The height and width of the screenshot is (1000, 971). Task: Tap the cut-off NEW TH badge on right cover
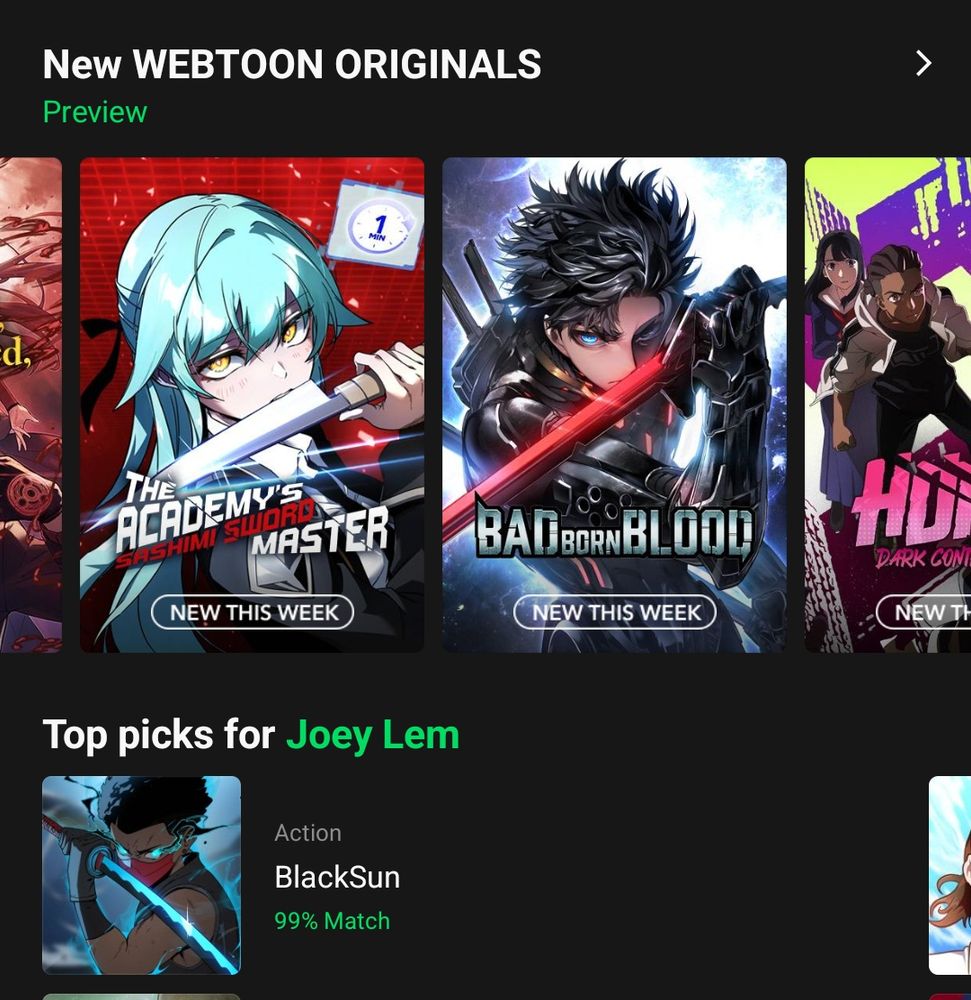click(923, 612)
